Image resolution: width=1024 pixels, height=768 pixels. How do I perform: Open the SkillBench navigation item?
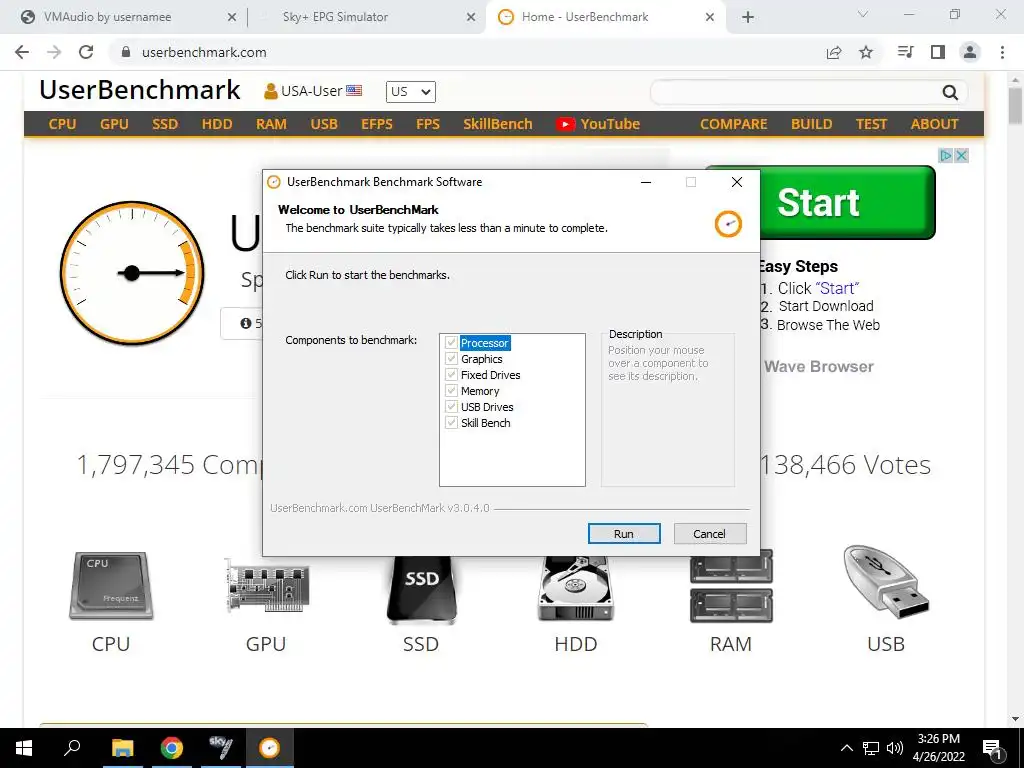click(x=498, y=124)
